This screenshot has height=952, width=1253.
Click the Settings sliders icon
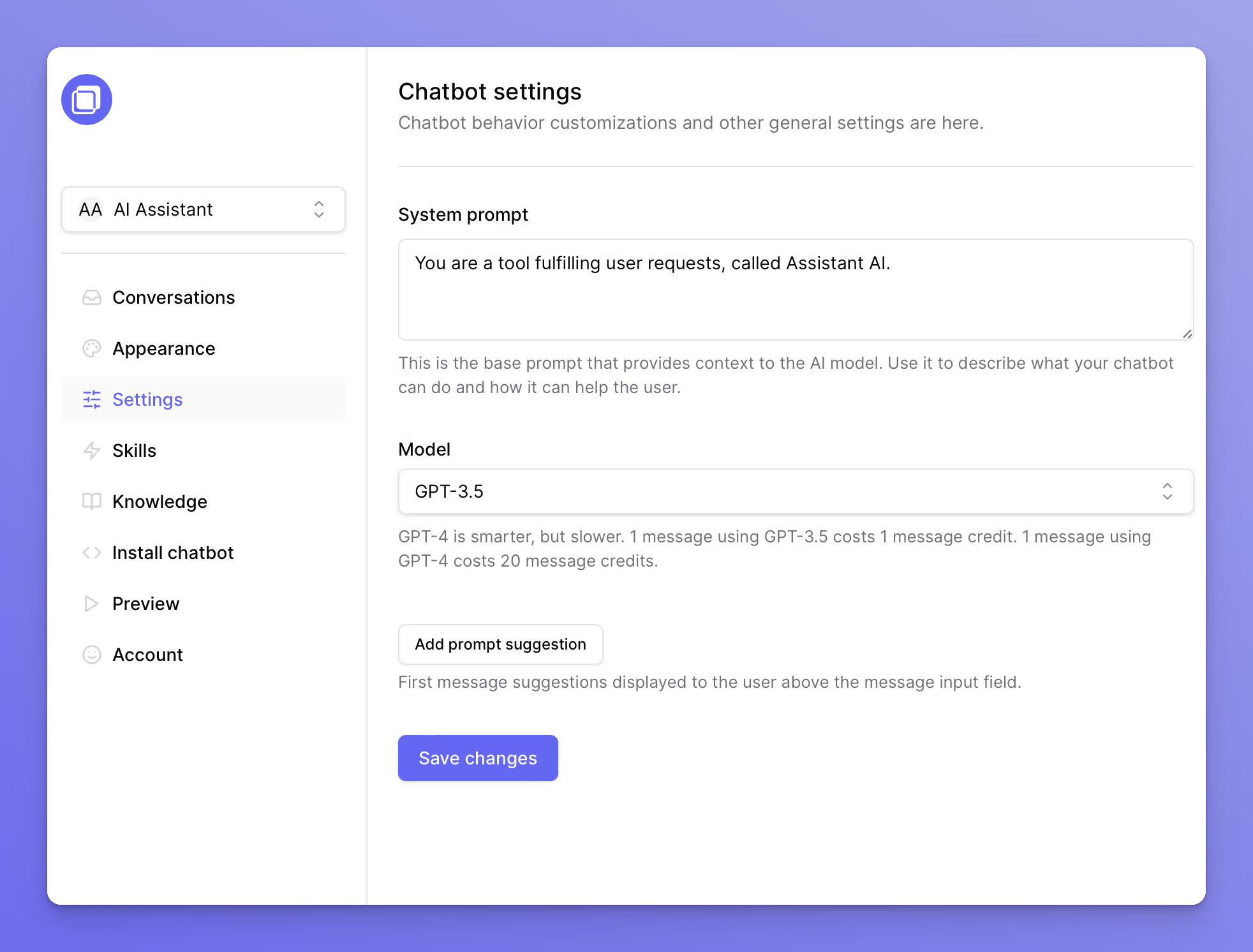click(92, 399)
